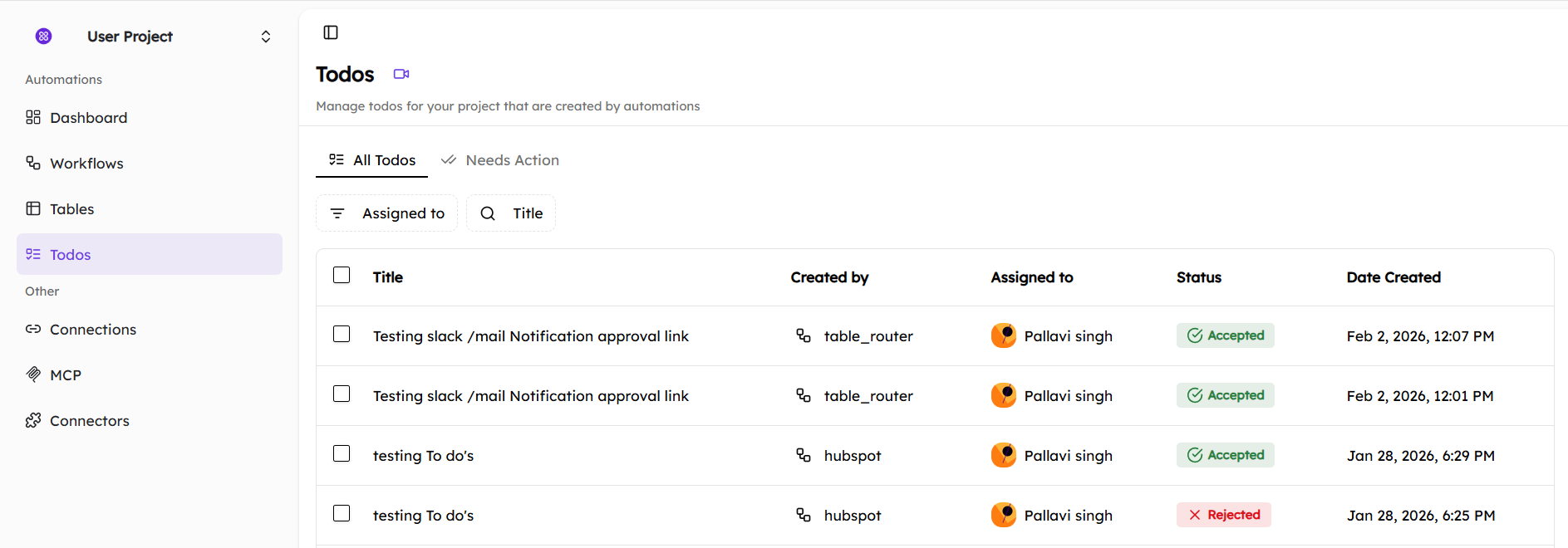1568x548 pixels.
Task: Click the video tutorial icon beside Todos
Action: coord(401,74)
